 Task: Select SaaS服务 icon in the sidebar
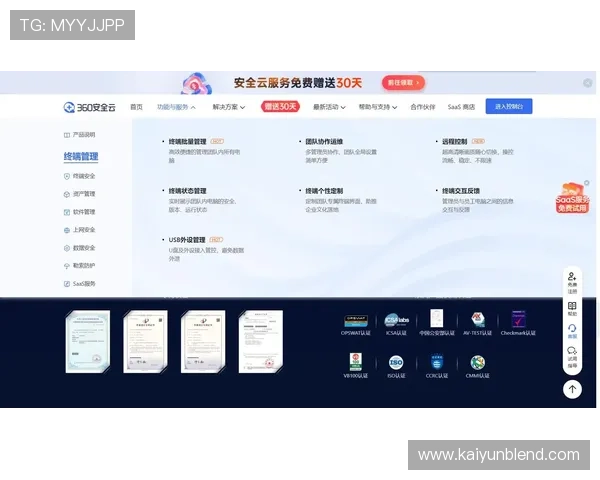click(67, 284)
